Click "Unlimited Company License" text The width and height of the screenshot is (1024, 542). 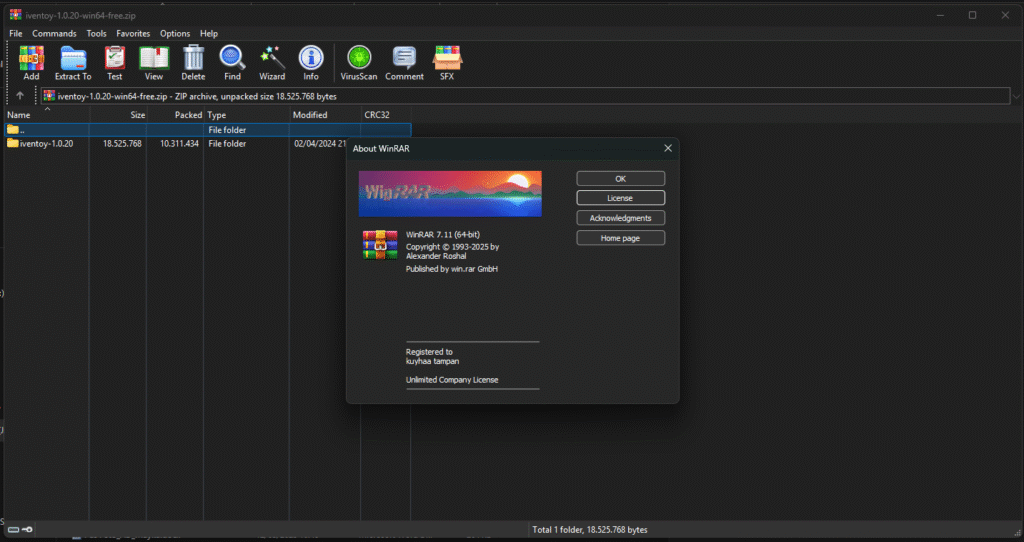(452, 379)
